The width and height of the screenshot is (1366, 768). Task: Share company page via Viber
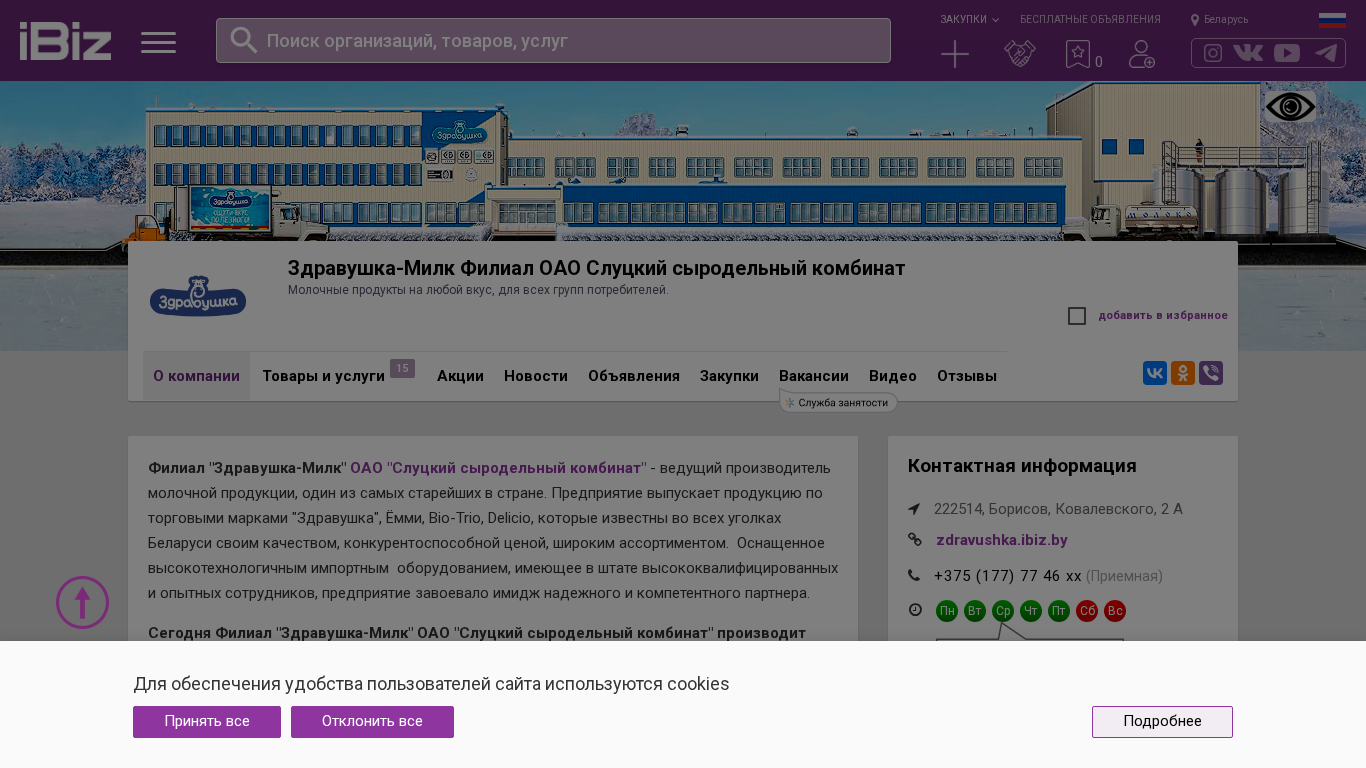[1211, 373]
